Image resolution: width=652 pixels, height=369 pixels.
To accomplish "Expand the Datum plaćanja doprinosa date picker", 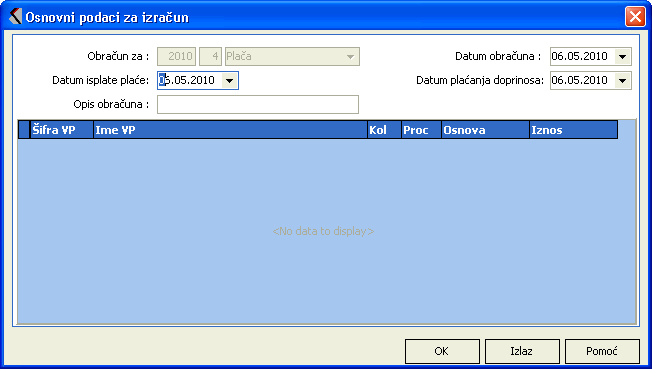I will [x=622, y=81].
